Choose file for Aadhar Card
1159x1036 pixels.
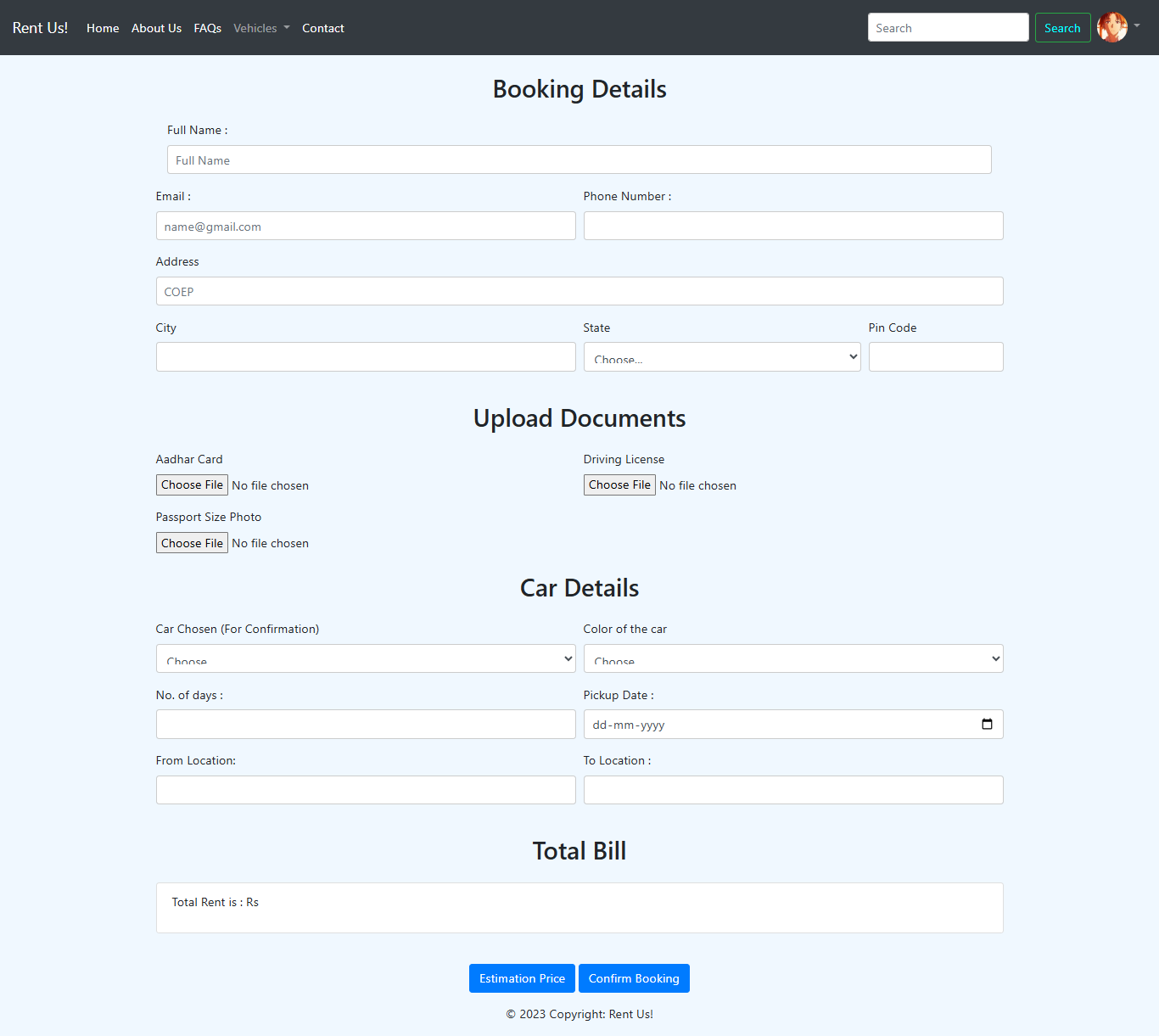[x=192, y=484]
